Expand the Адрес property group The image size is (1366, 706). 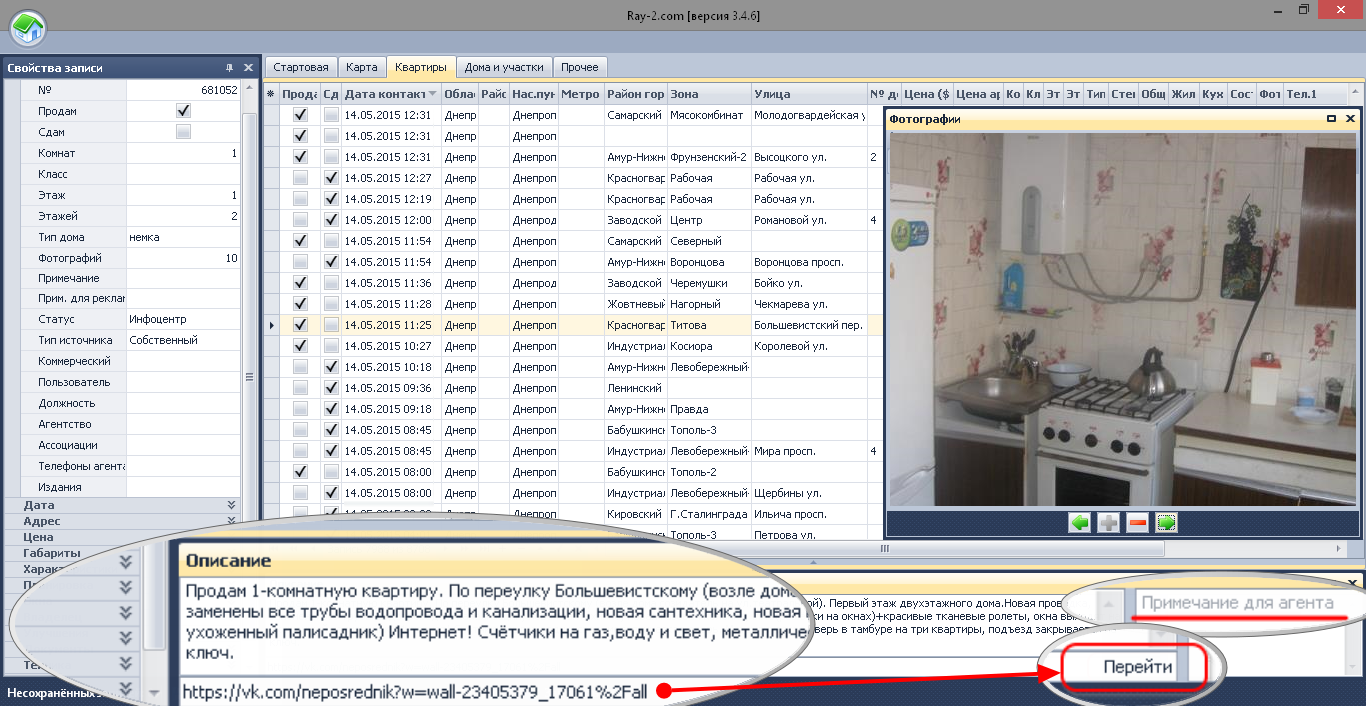(x=231, y=521)
